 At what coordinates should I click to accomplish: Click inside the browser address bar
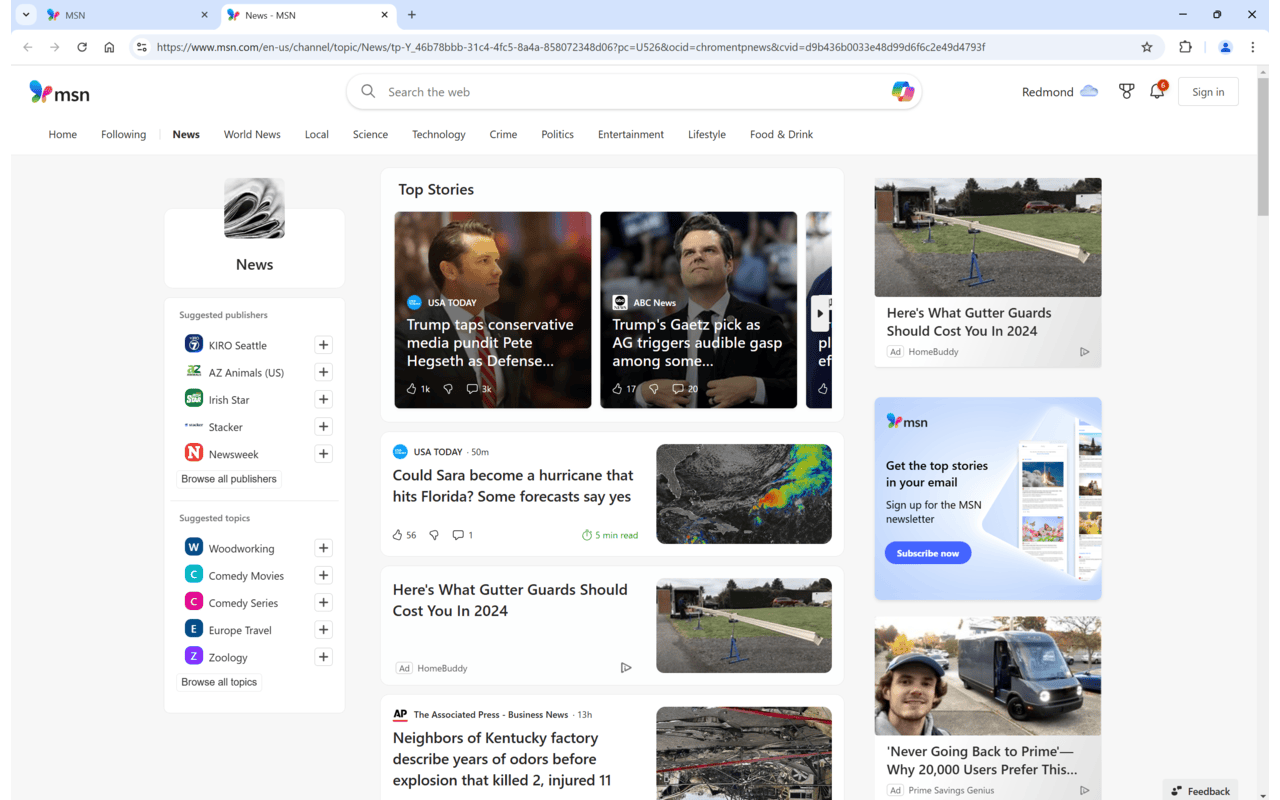pos(640,47)
